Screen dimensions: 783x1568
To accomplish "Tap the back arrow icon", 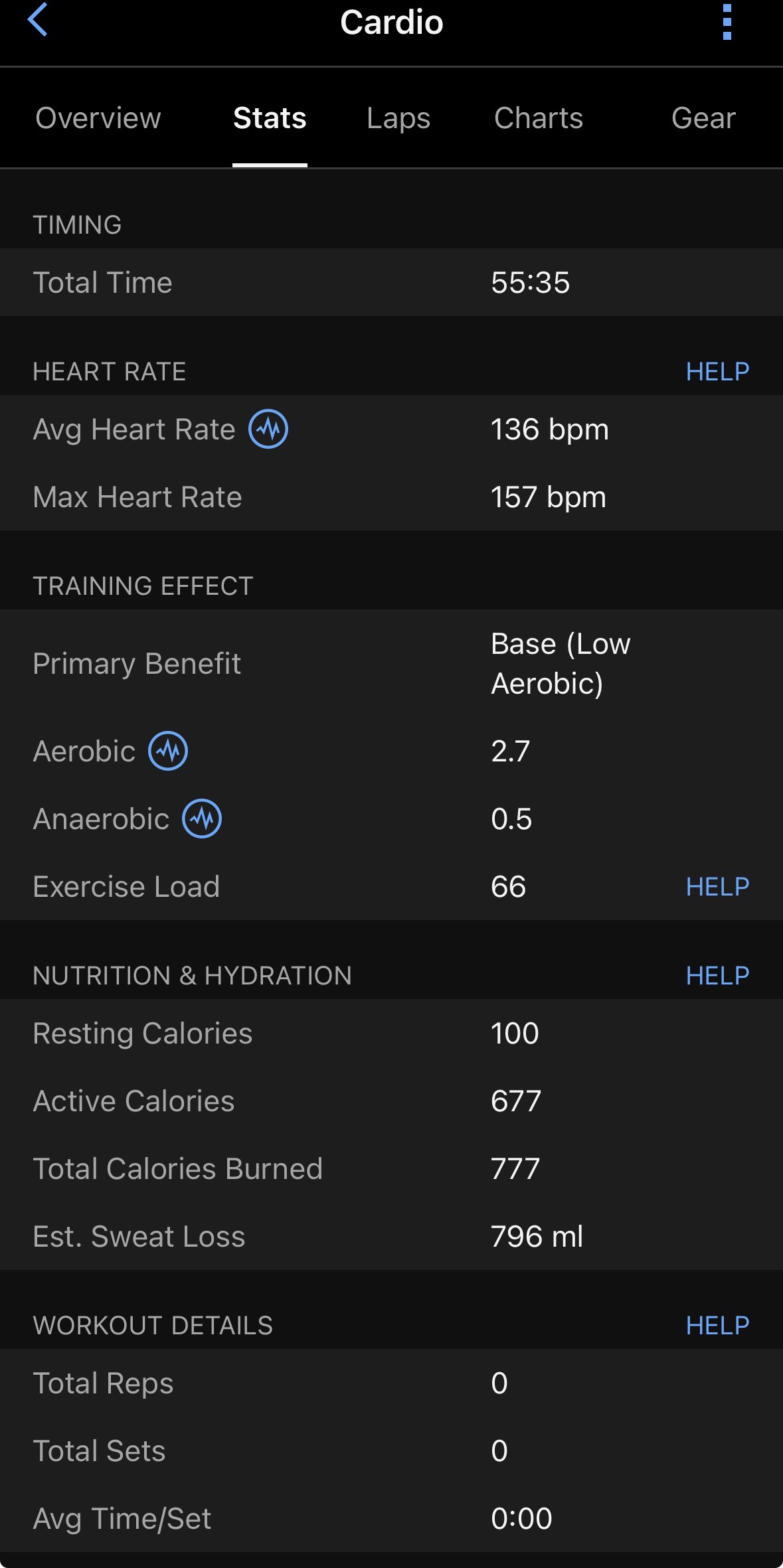I will [38, 20].
